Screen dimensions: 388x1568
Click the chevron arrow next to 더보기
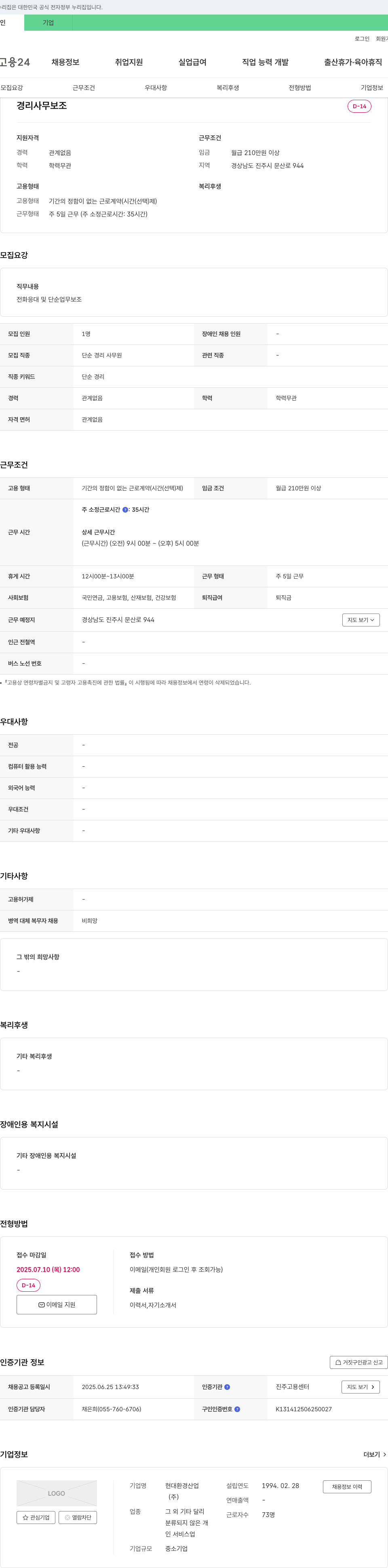point(384,1455)
